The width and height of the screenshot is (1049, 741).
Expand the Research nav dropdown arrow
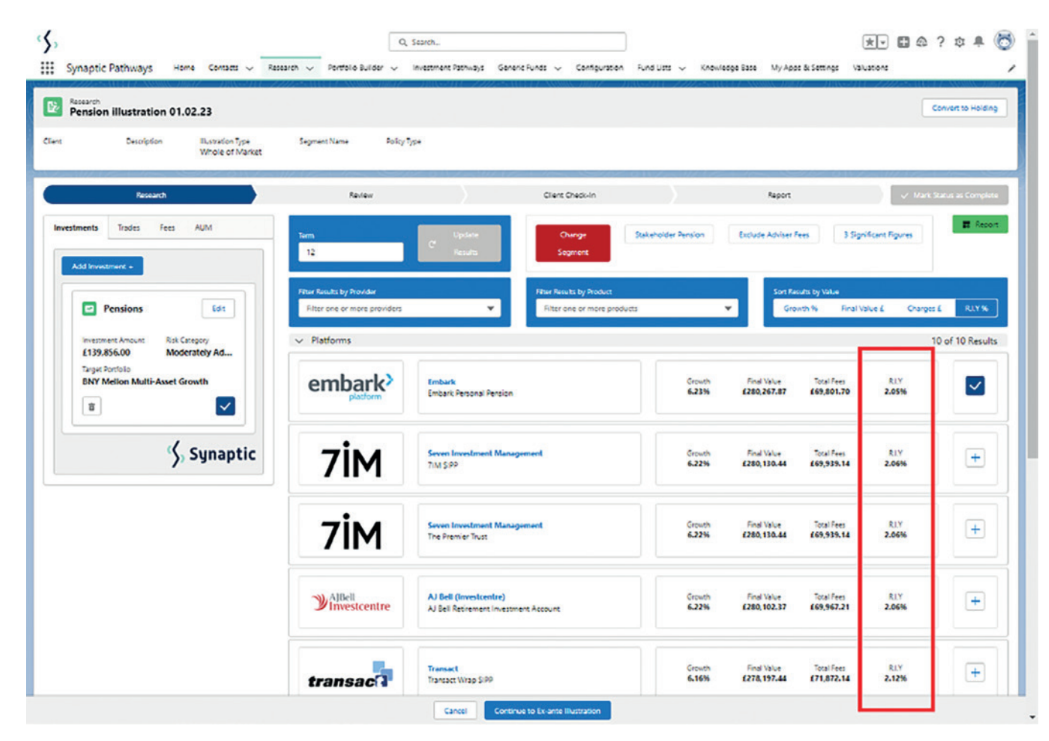[309, 68]
